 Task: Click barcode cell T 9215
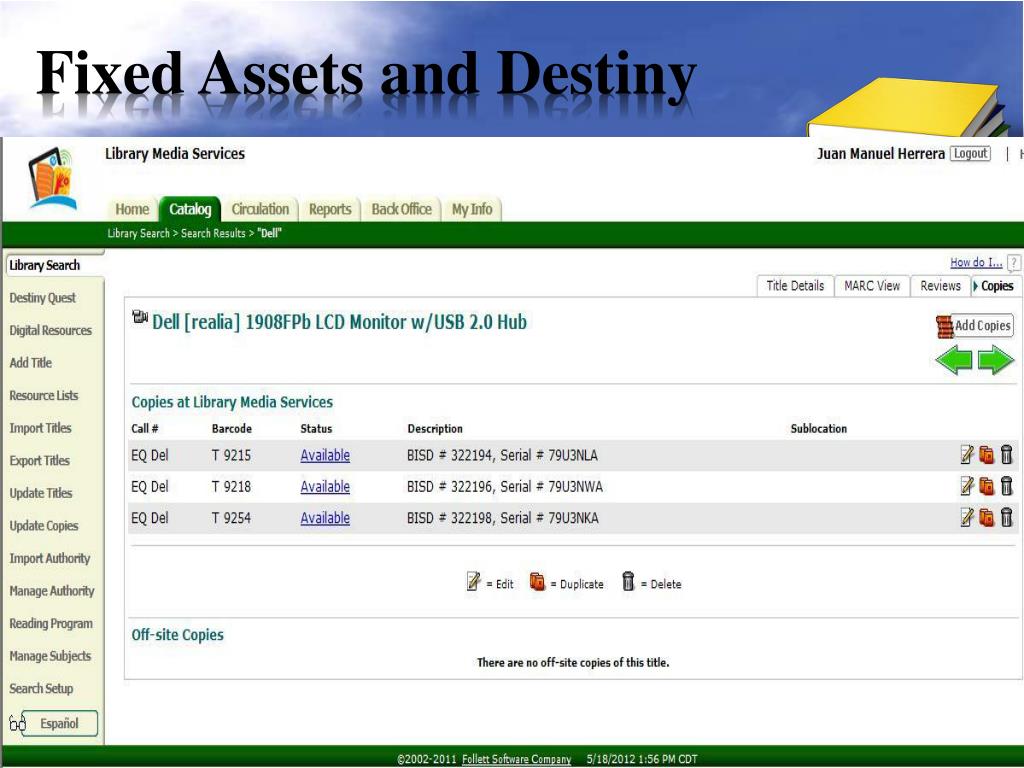[231, 455]
